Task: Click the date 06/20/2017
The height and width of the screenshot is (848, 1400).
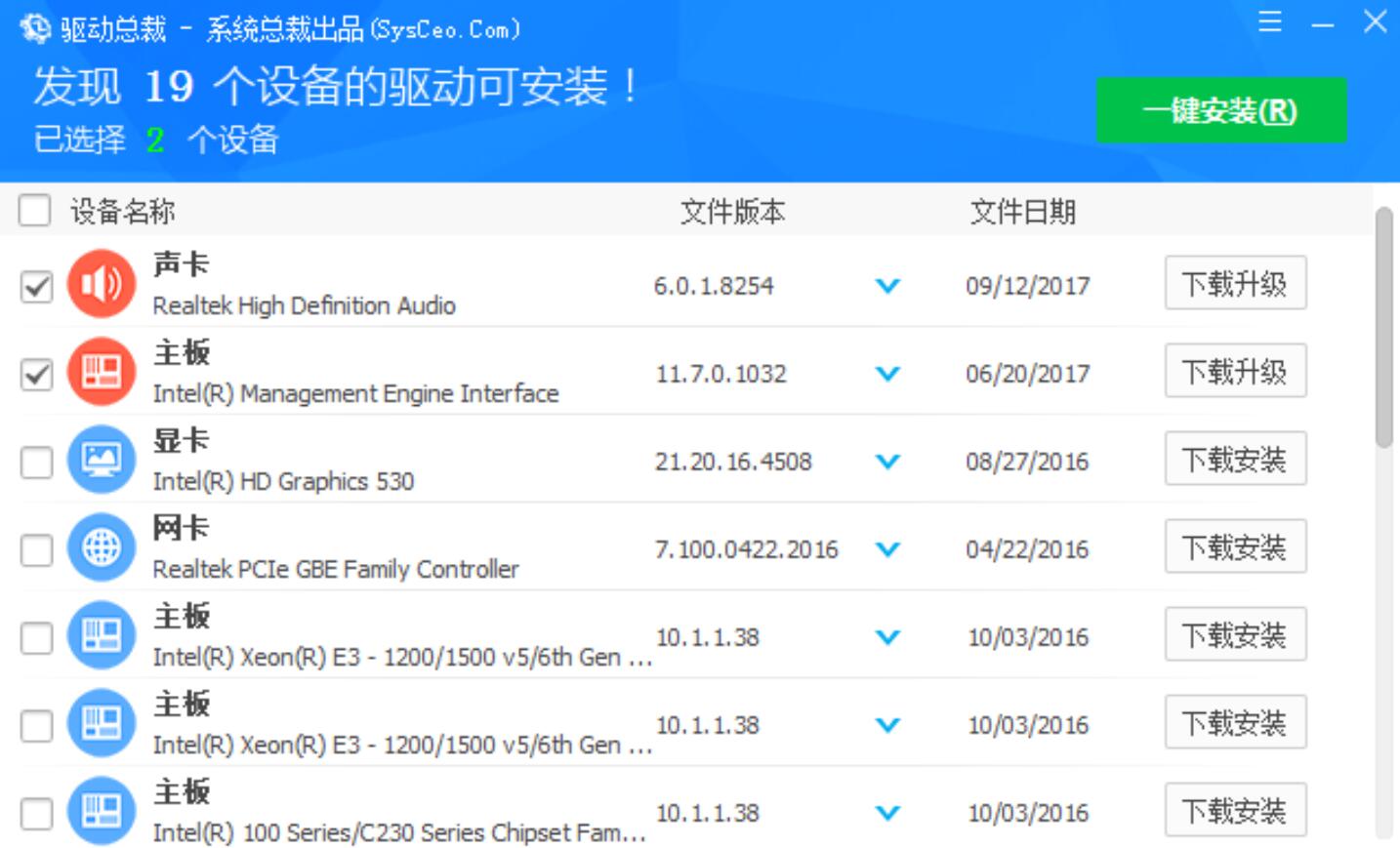Action: (x=1028, y=374)
